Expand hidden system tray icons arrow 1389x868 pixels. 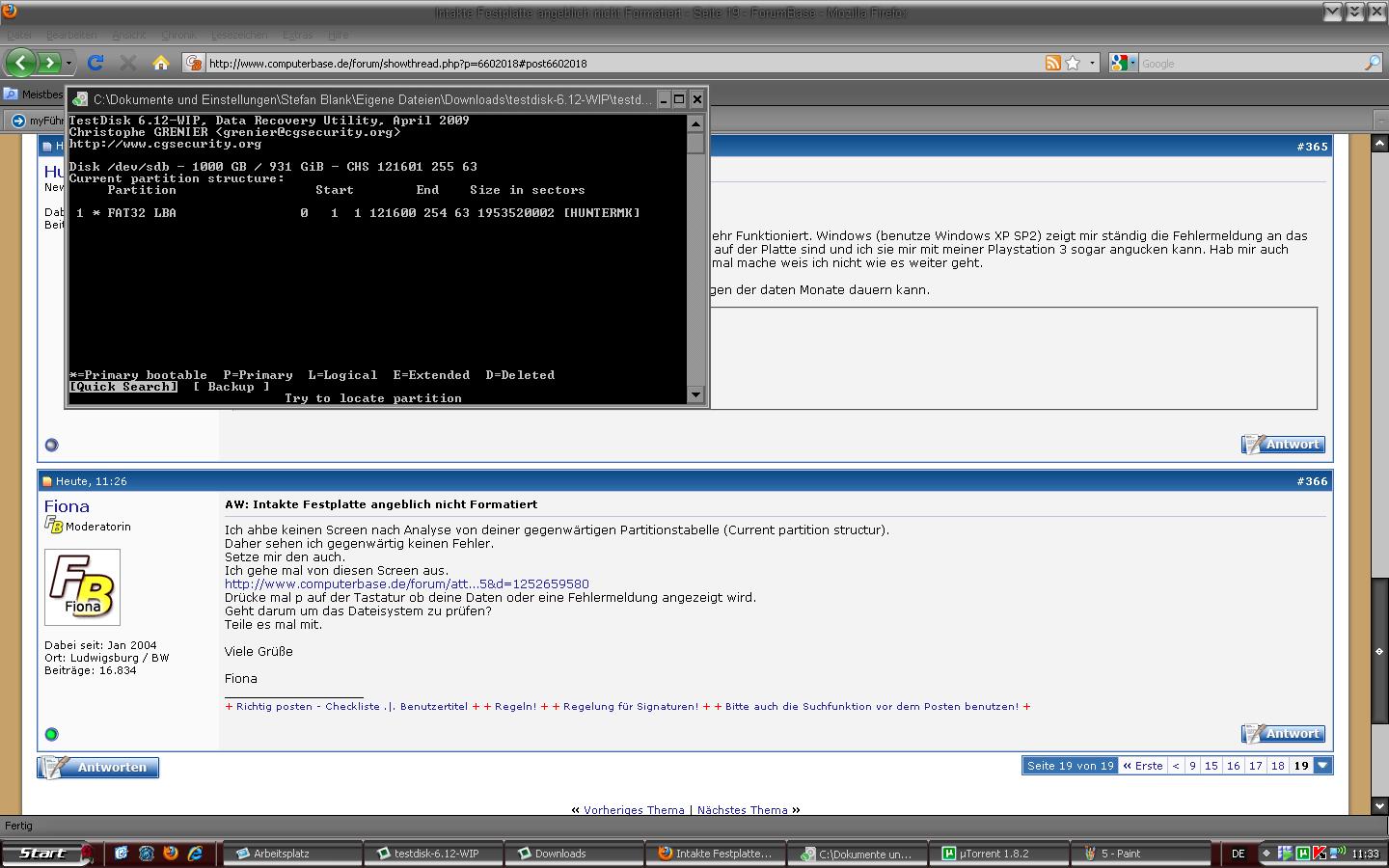1266,854
